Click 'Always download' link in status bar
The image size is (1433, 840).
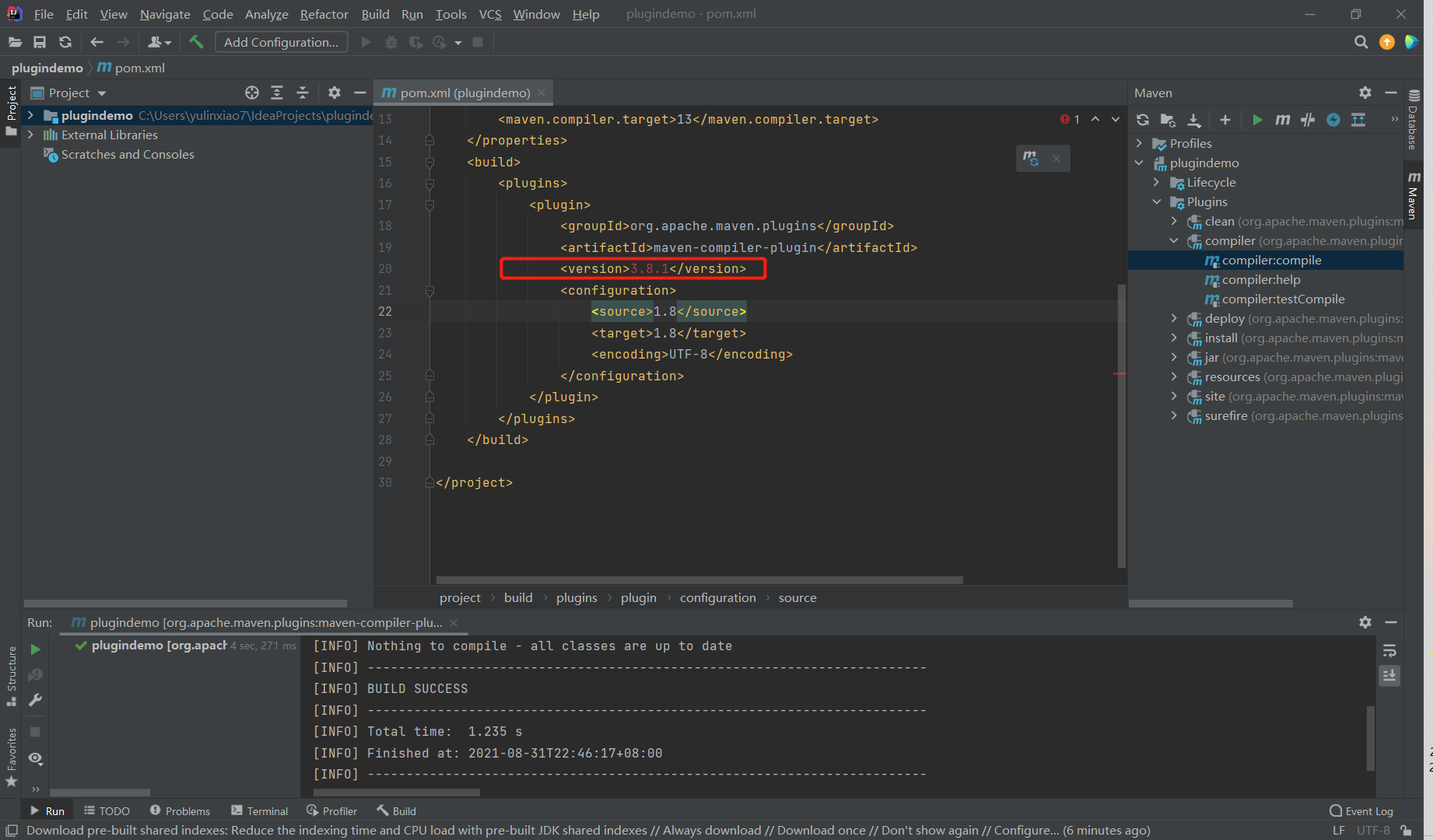click(712, 830)
